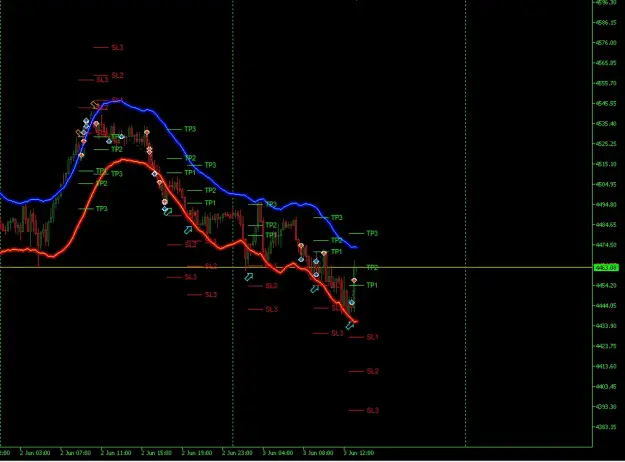The width and height of the screenshot is (625, 462).
Task: Select the 2 Jun 07:00 time label
Action: [75, 453]
